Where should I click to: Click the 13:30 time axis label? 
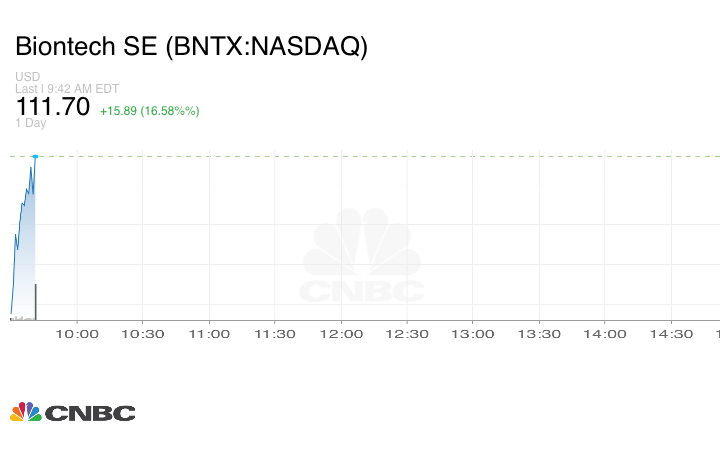pos(538,334)
